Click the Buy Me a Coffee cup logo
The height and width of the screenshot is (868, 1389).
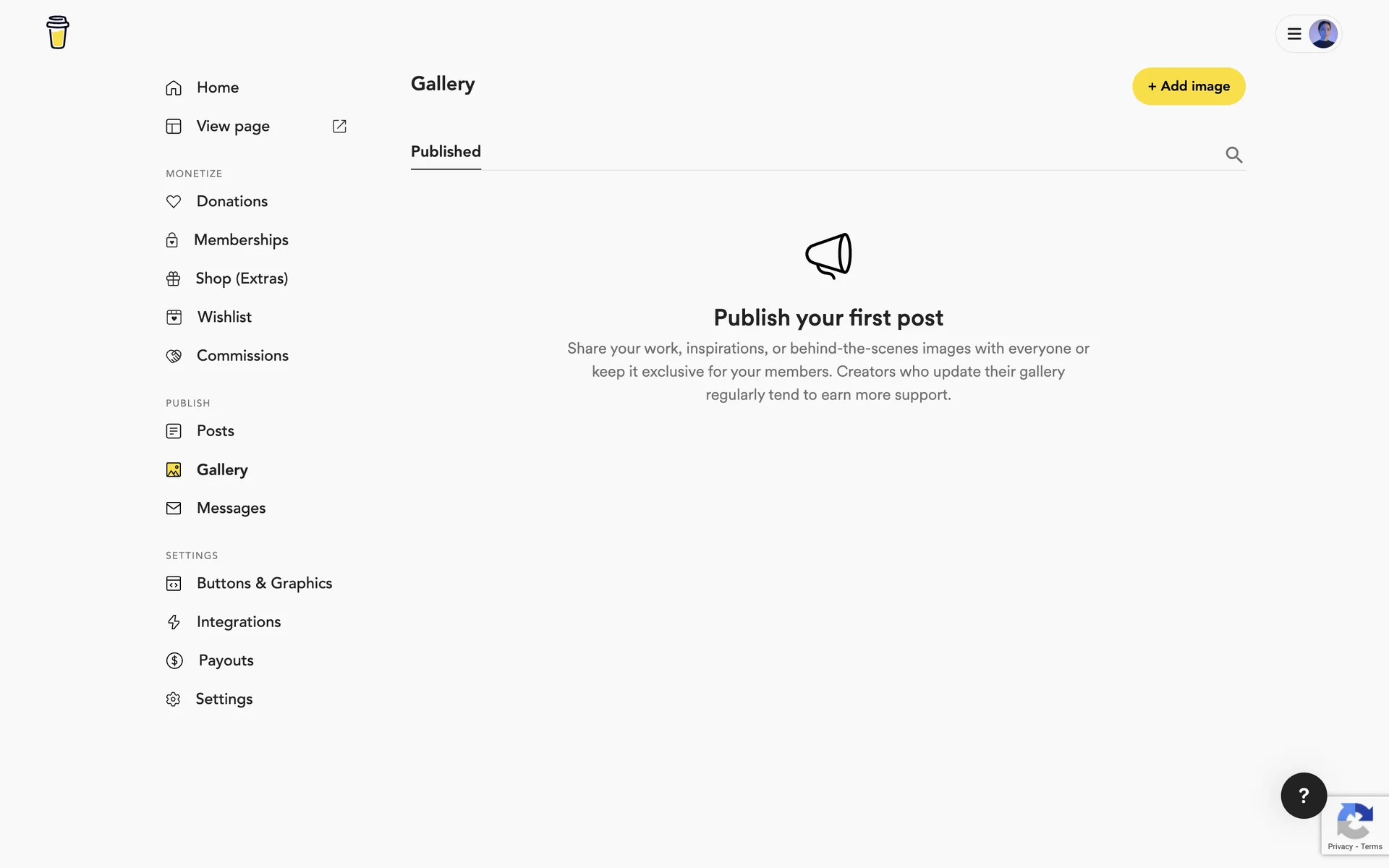(58, 33)
